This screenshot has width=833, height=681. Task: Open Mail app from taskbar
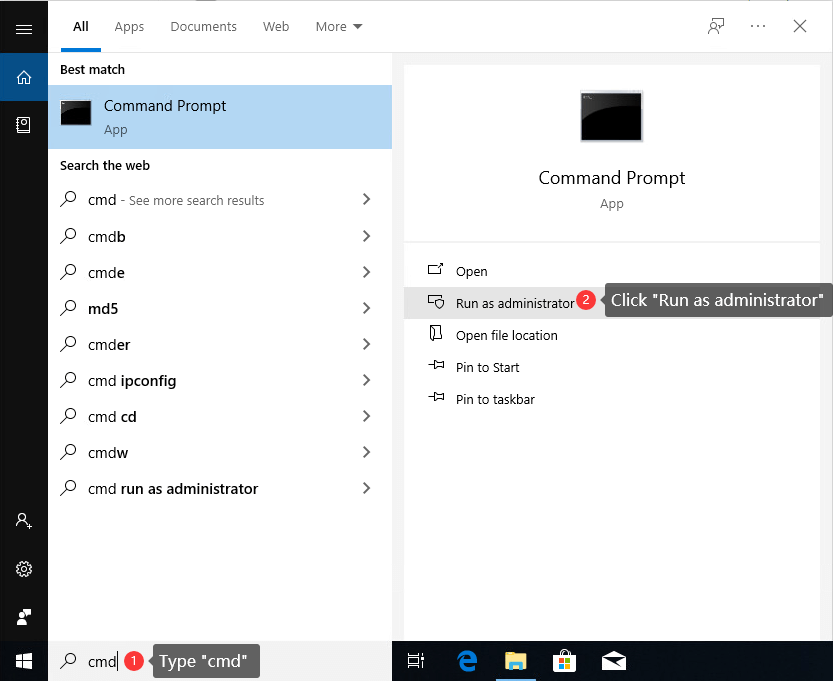(614, 661)
